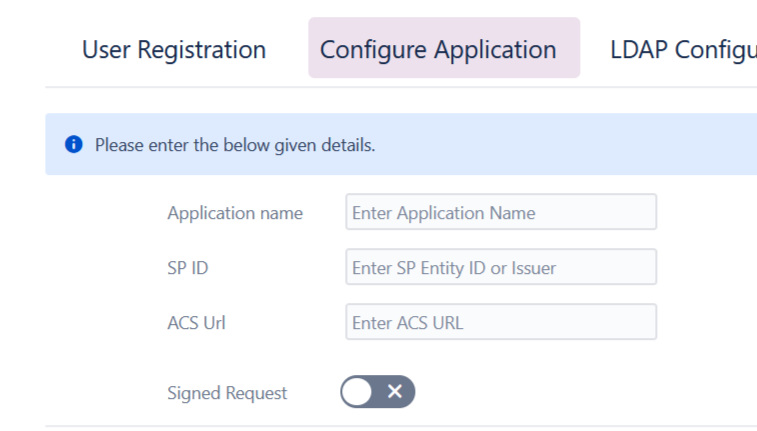Click the SP ID label
757x431 pixels.
click(188, 268)
